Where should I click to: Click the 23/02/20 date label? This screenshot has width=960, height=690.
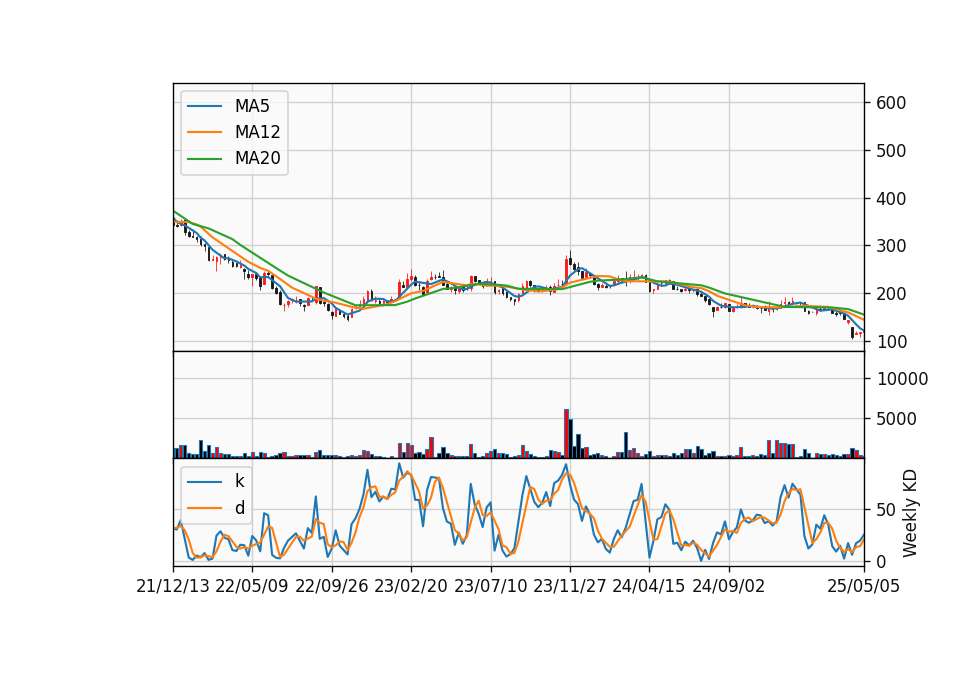point(411,586)
